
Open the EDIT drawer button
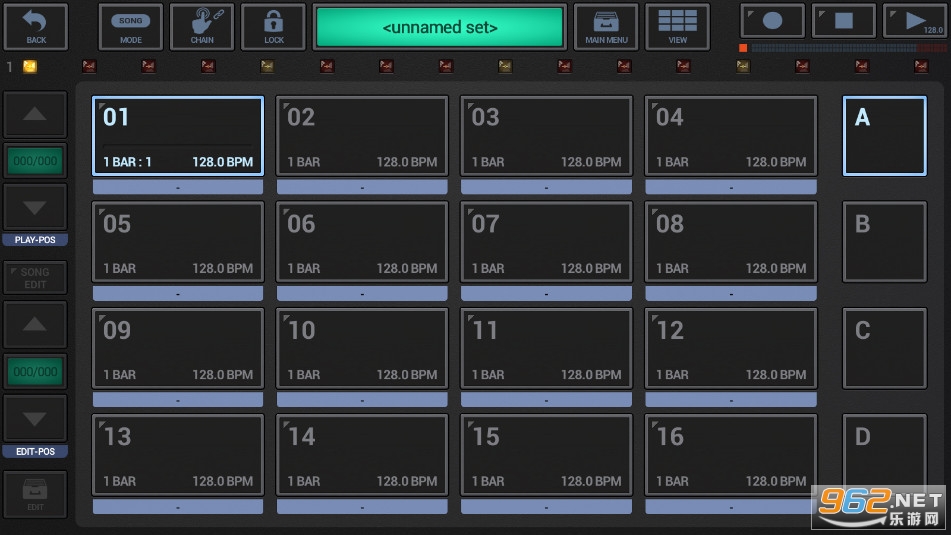coord(35,494)
